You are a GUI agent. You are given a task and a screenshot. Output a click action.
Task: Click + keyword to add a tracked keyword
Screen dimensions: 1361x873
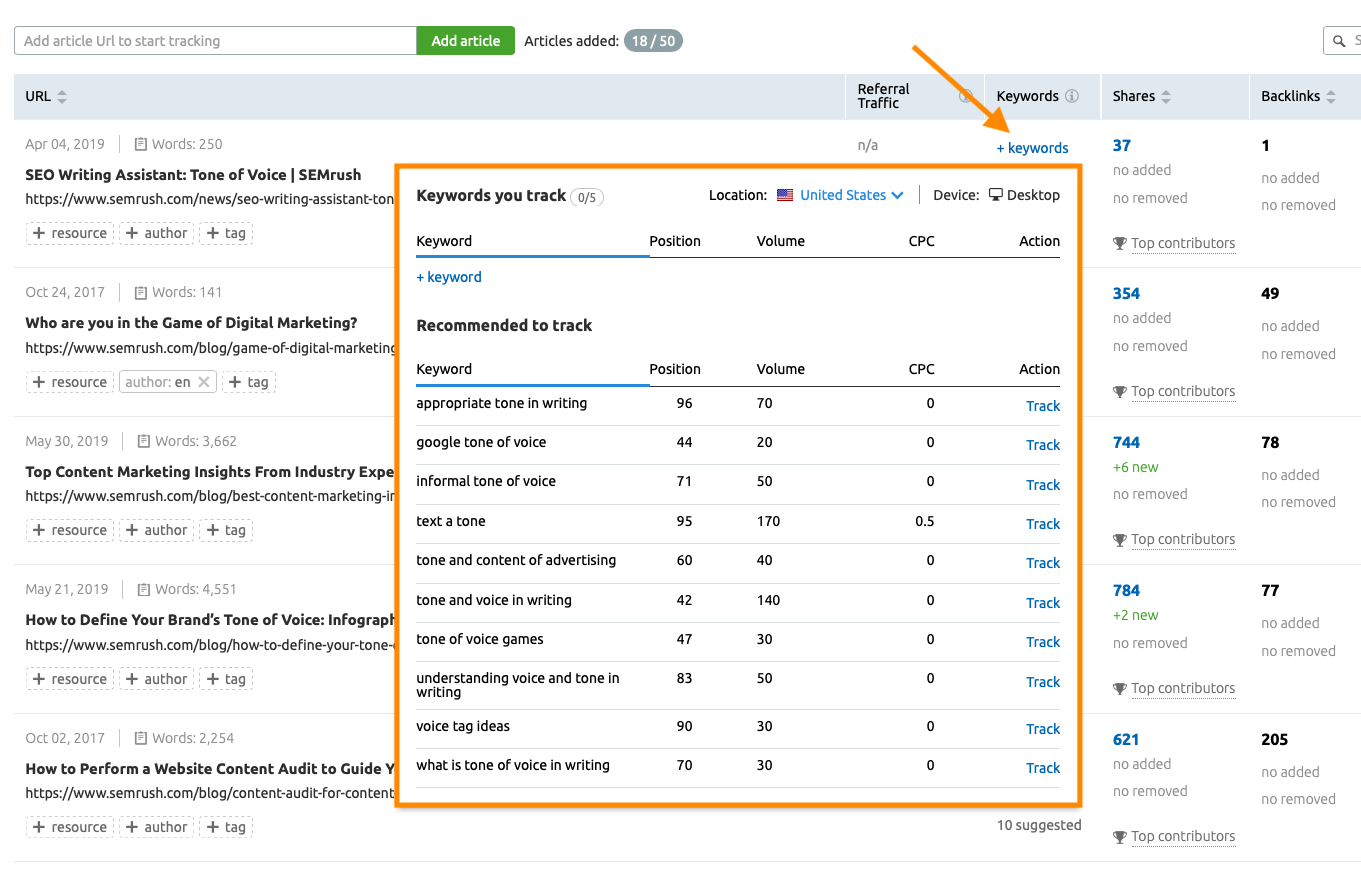pos(448,276)
